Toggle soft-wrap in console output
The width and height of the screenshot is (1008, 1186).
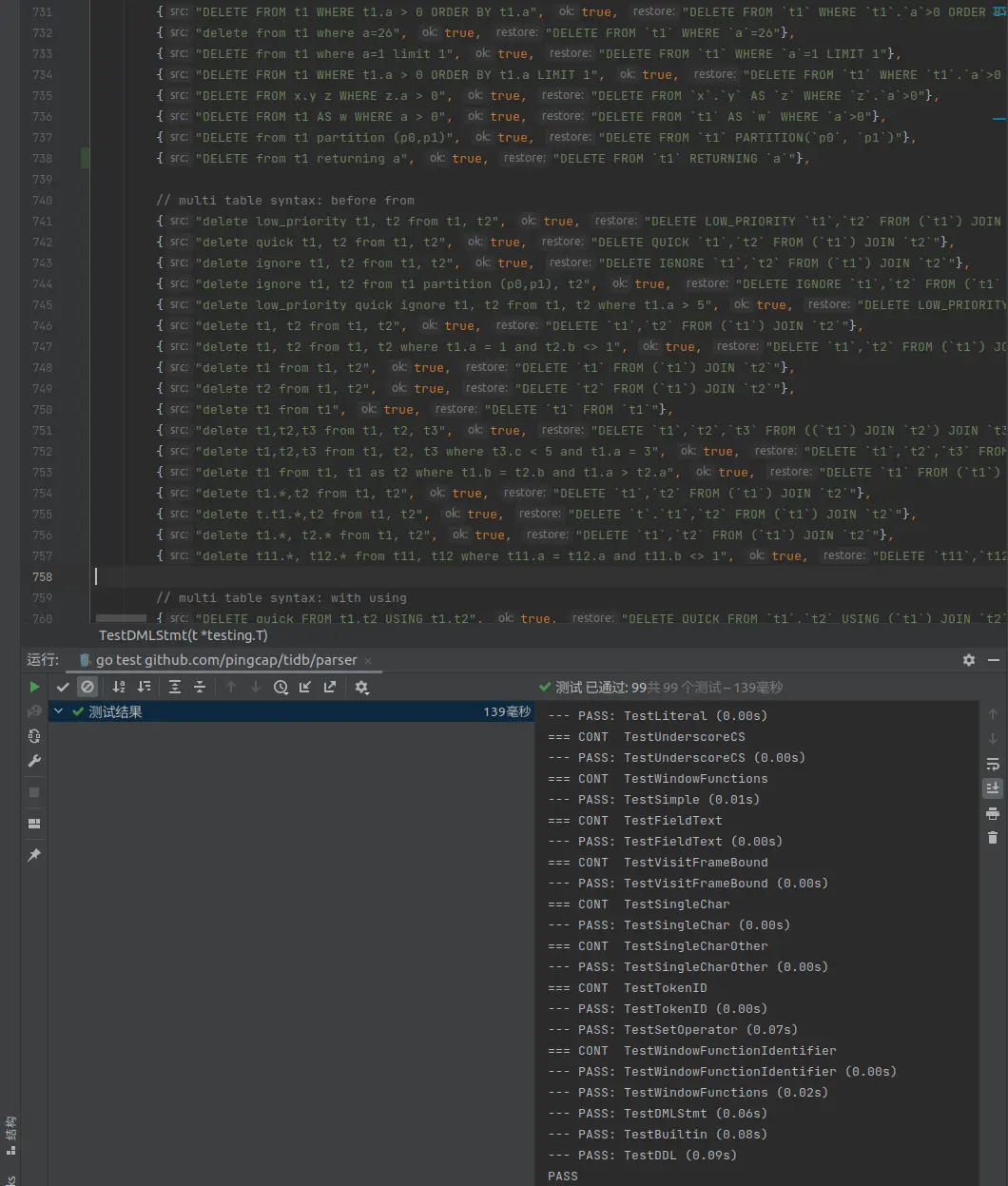[x=993, y=764]
